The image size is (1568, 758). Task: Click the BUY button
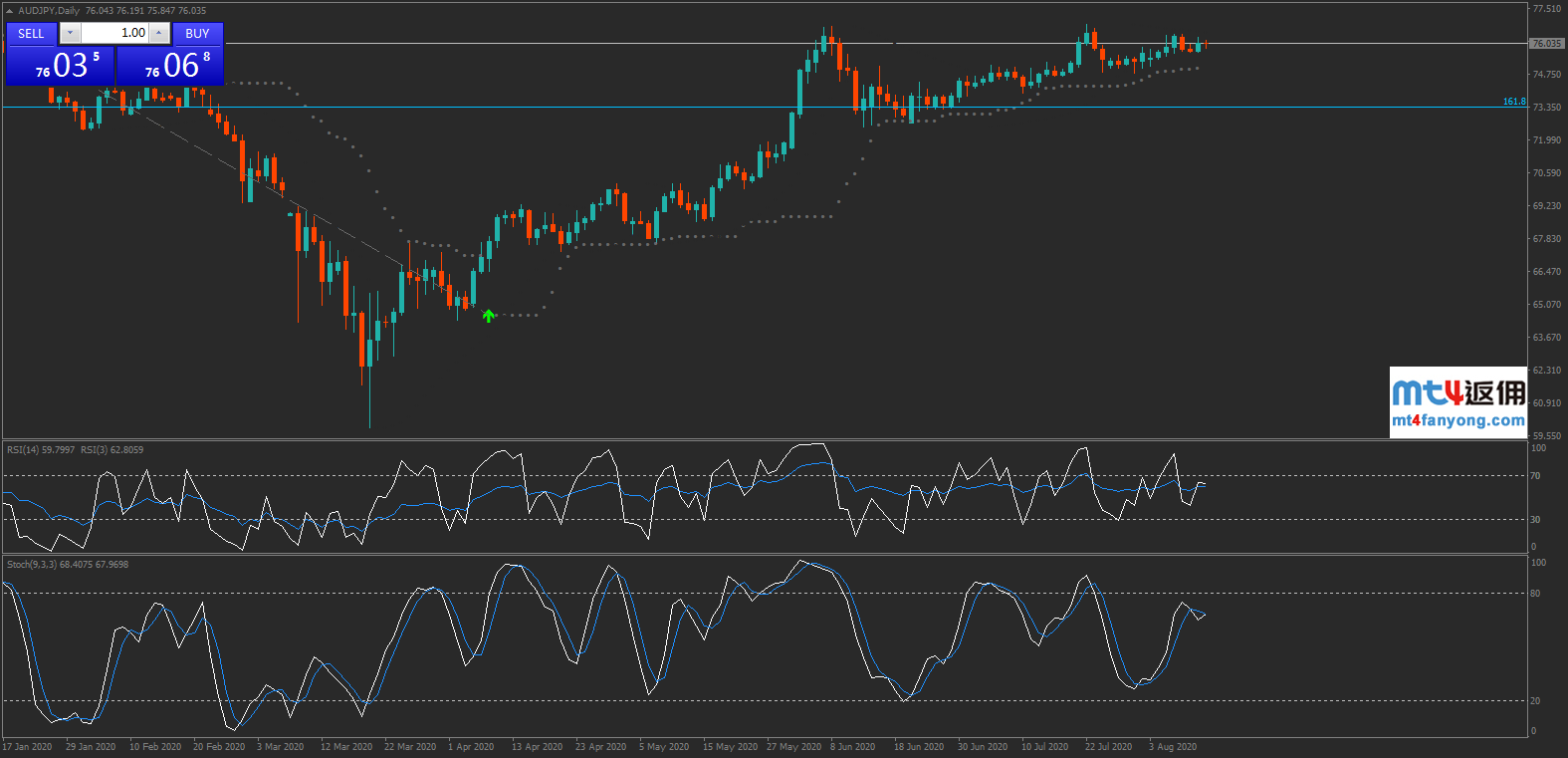tap(197, 34)
